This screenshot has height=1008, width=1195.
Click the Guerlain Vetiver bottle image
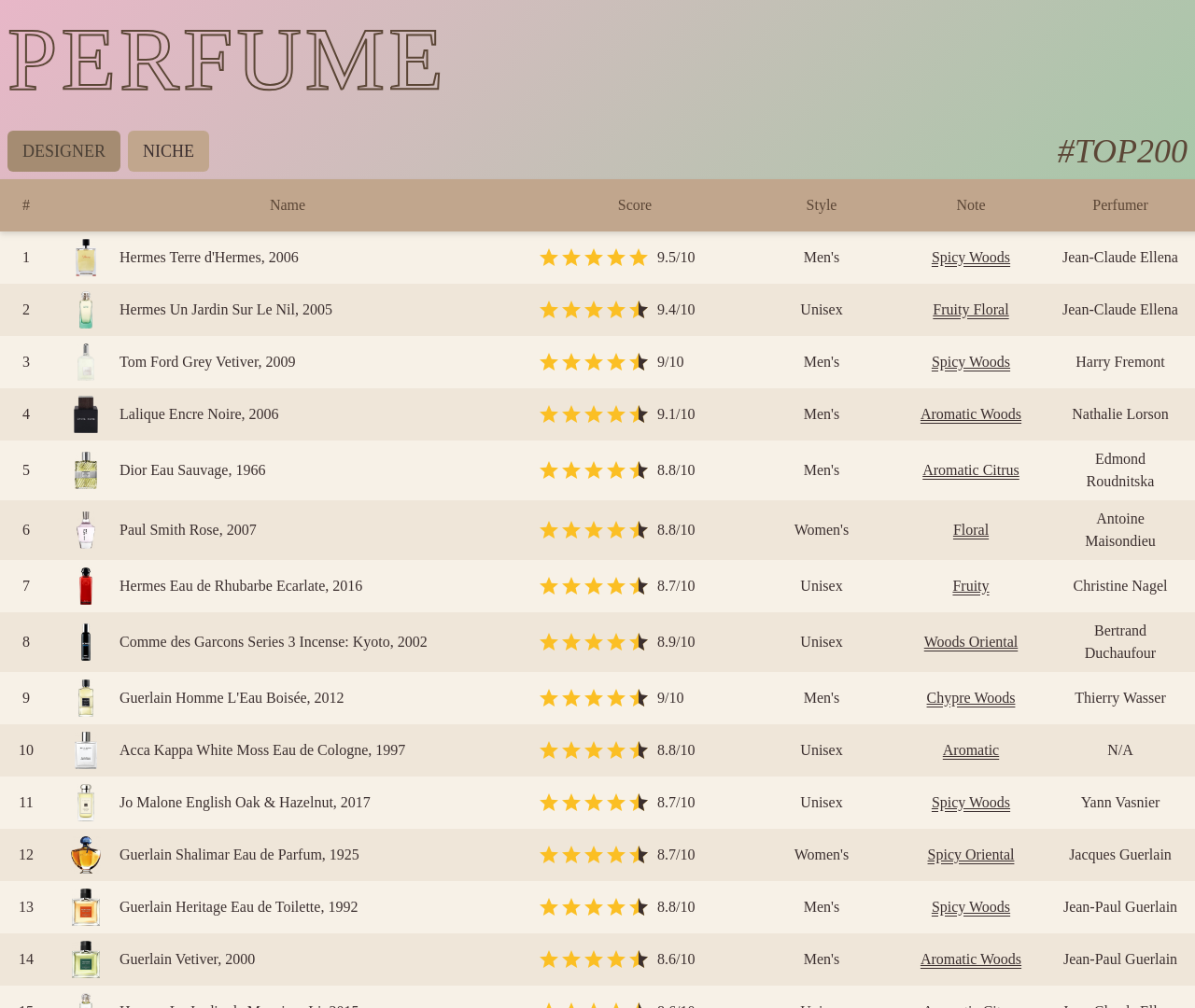click(x=86, y=959)
